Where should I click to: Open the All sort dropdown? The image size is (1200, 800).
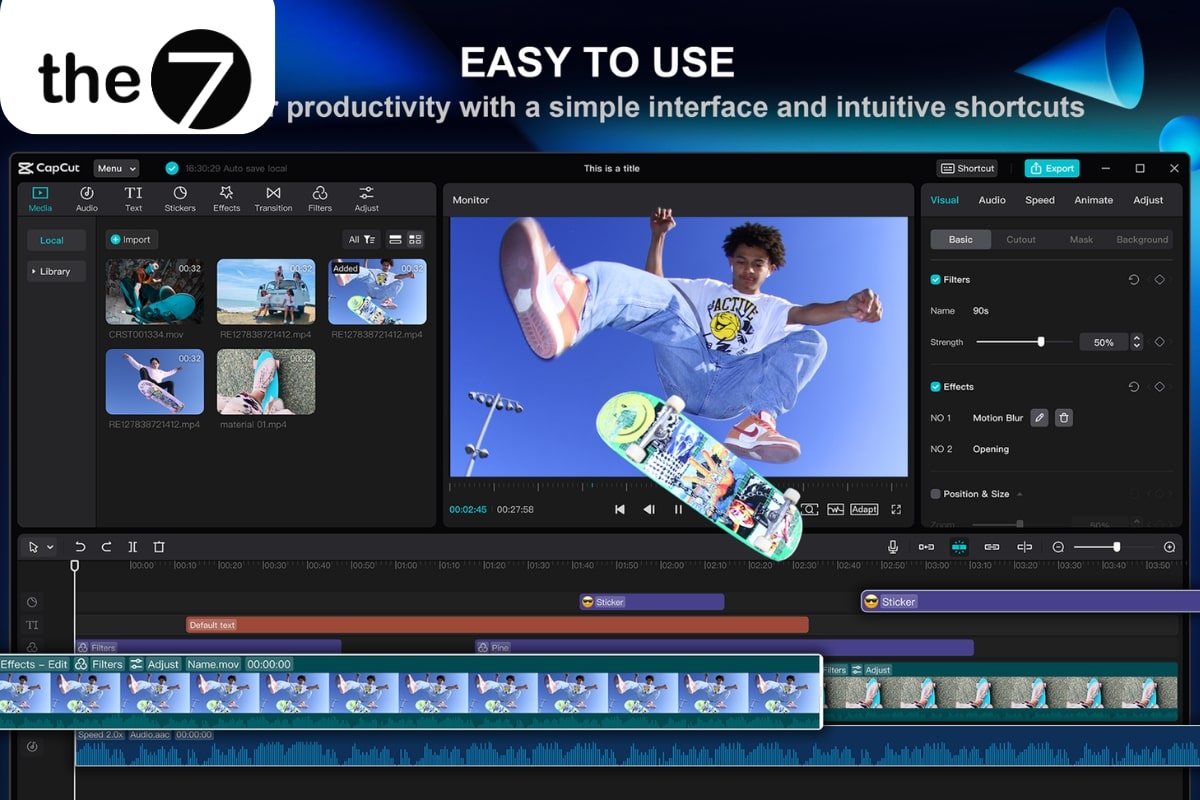[361, 240]
